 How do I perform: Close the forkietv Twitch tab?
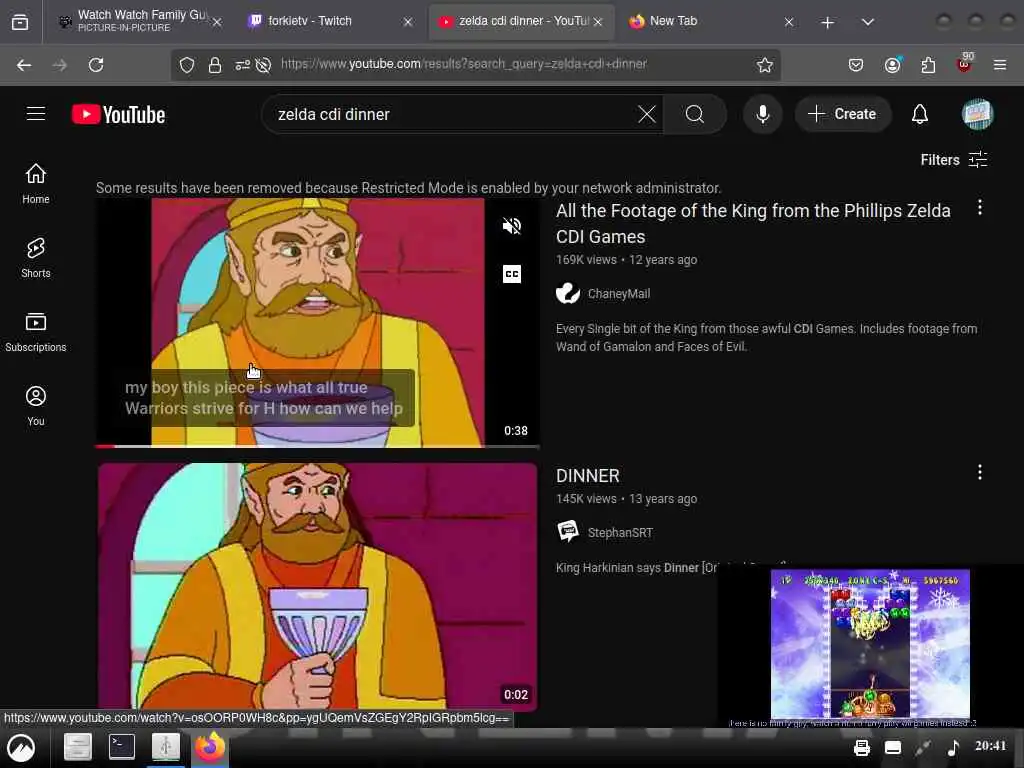(x=408, y=22)
